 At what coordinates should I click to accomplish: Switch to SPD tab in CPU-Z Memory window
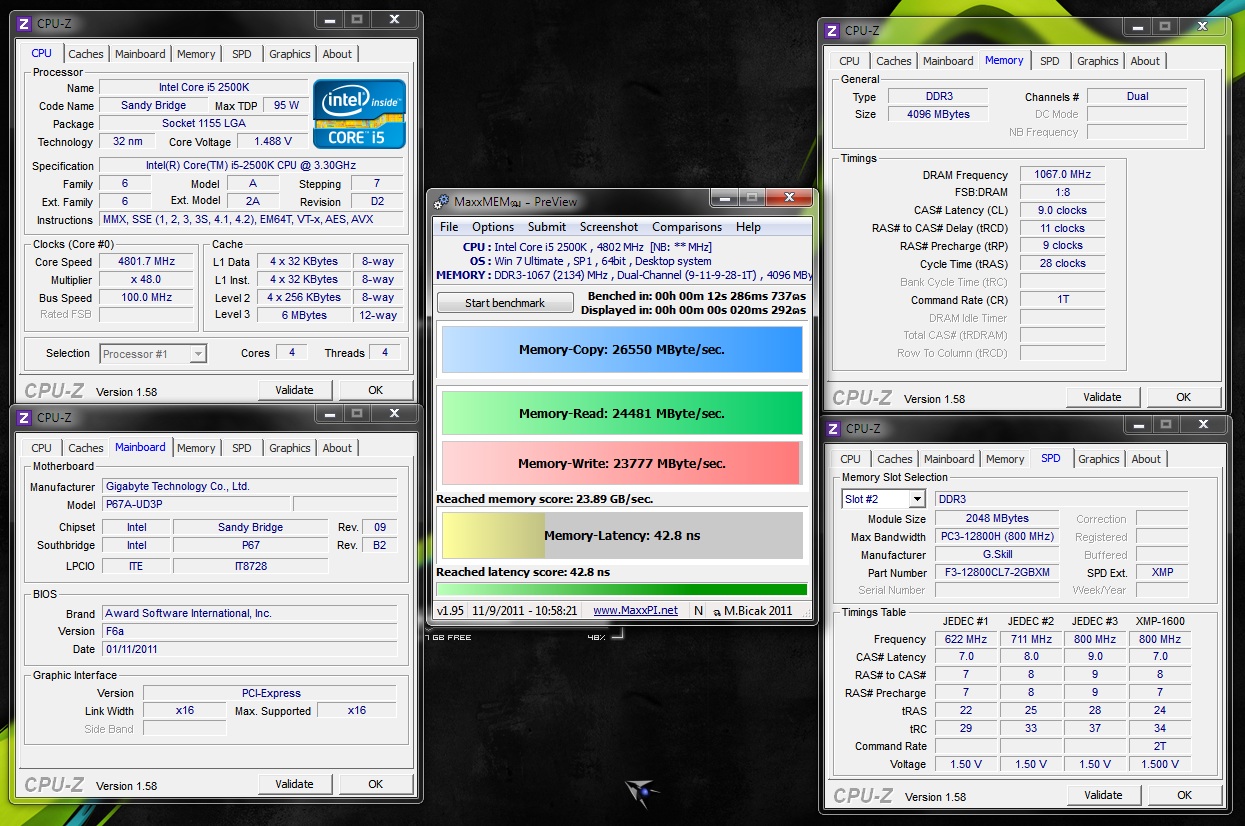1050,61
